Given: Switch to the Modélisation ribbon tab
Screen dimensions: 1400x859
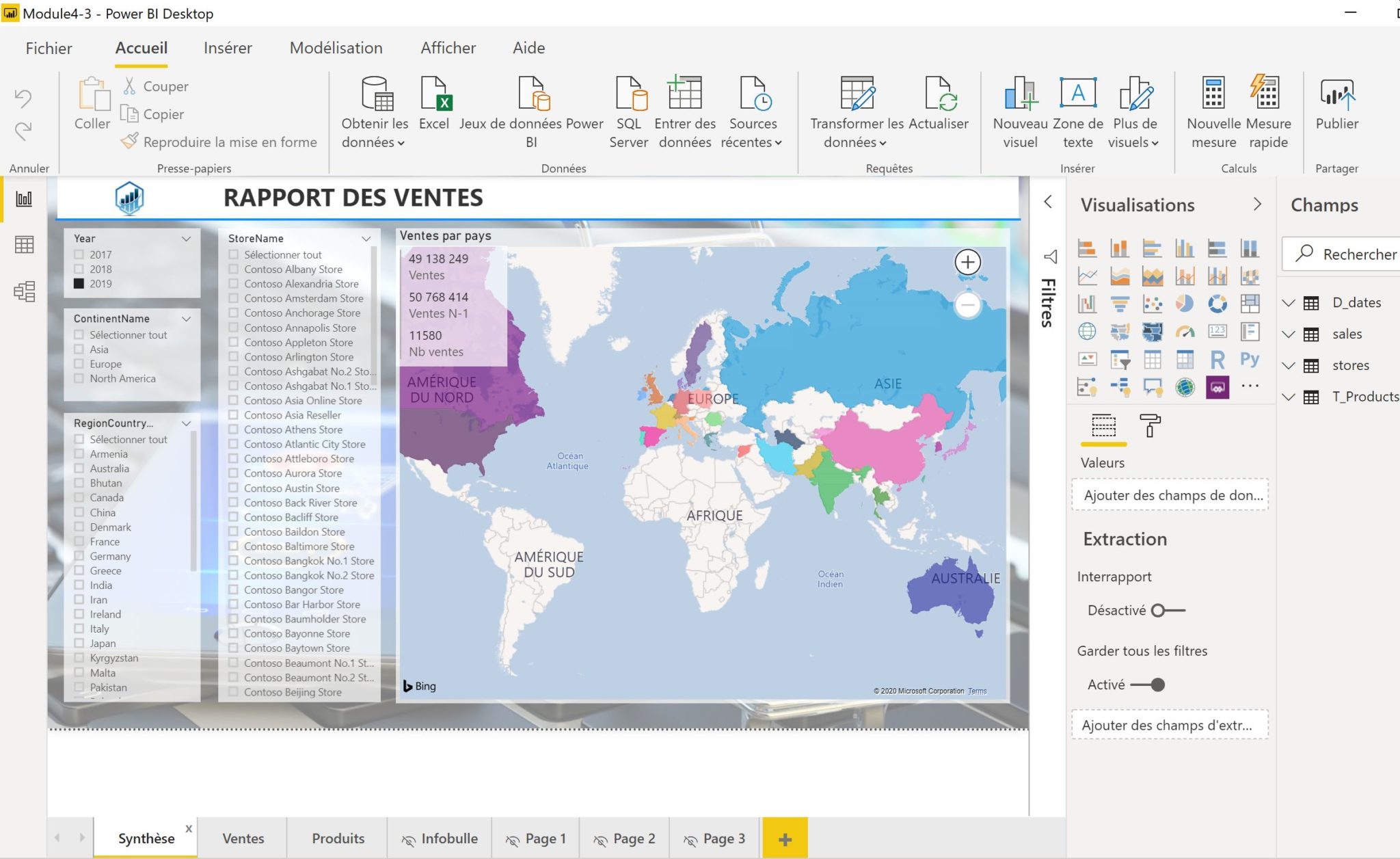Looking at the screenshot, I should coord(336,48).
